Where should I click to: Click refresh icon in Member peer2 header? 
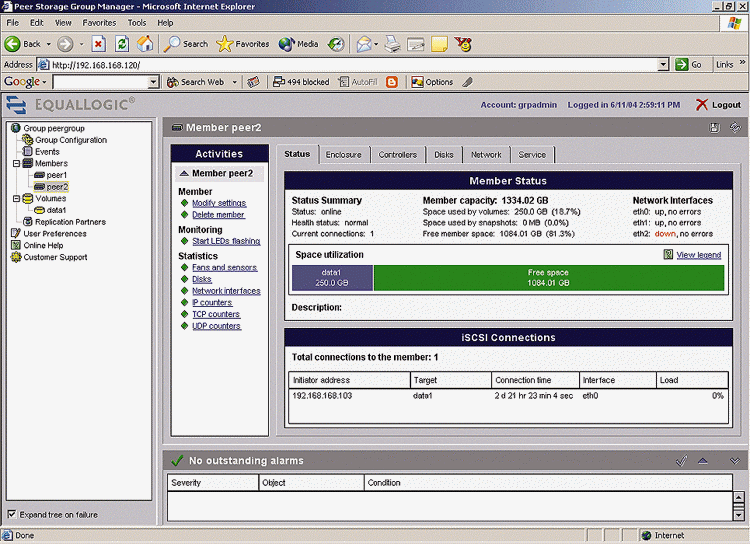coord(735,128)
